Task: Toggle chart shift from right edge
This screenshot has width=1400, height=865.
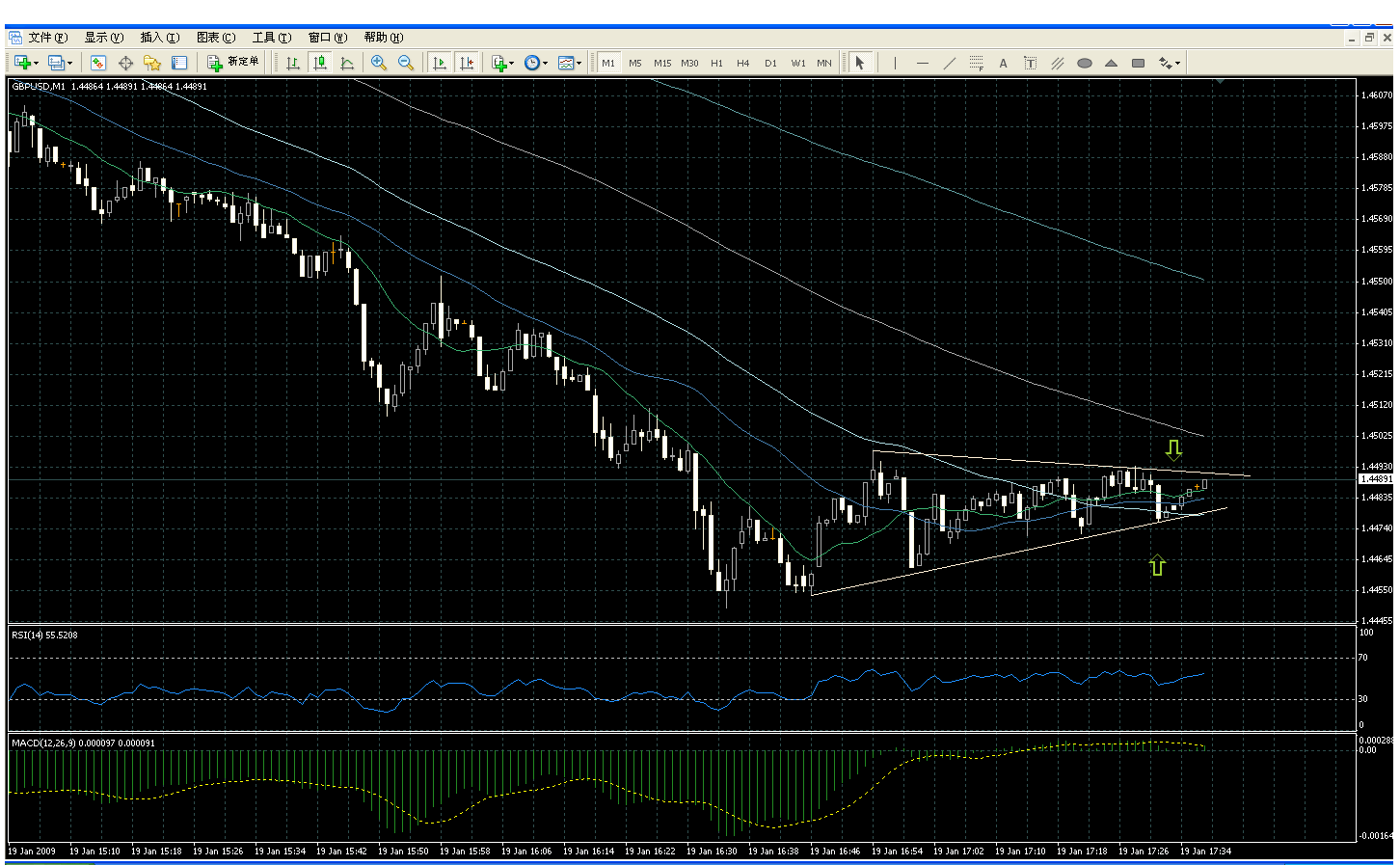Action: pos(467,63)
